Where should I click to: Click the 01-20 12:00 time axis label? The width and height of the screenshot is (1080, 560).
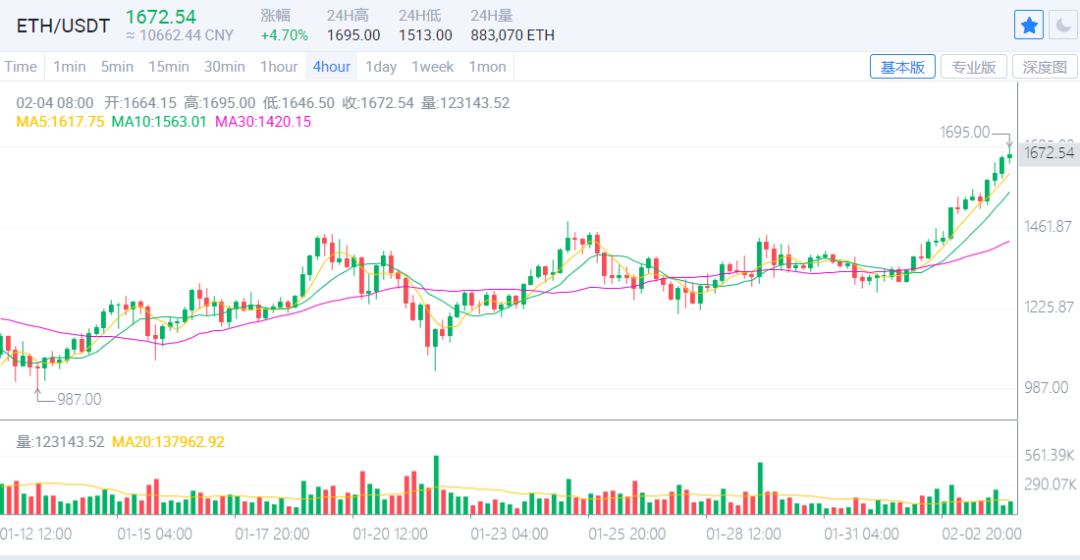point(390,534)
